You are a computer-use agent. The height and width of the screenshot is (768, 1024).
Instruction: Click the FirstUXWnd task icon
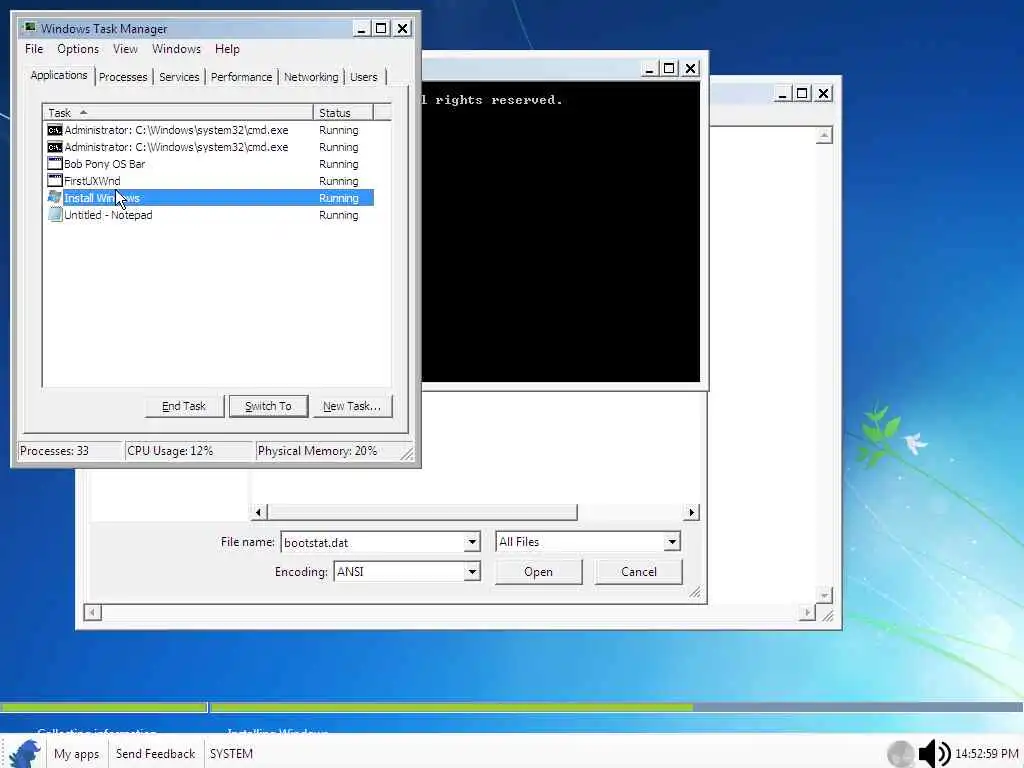point(54,180)
